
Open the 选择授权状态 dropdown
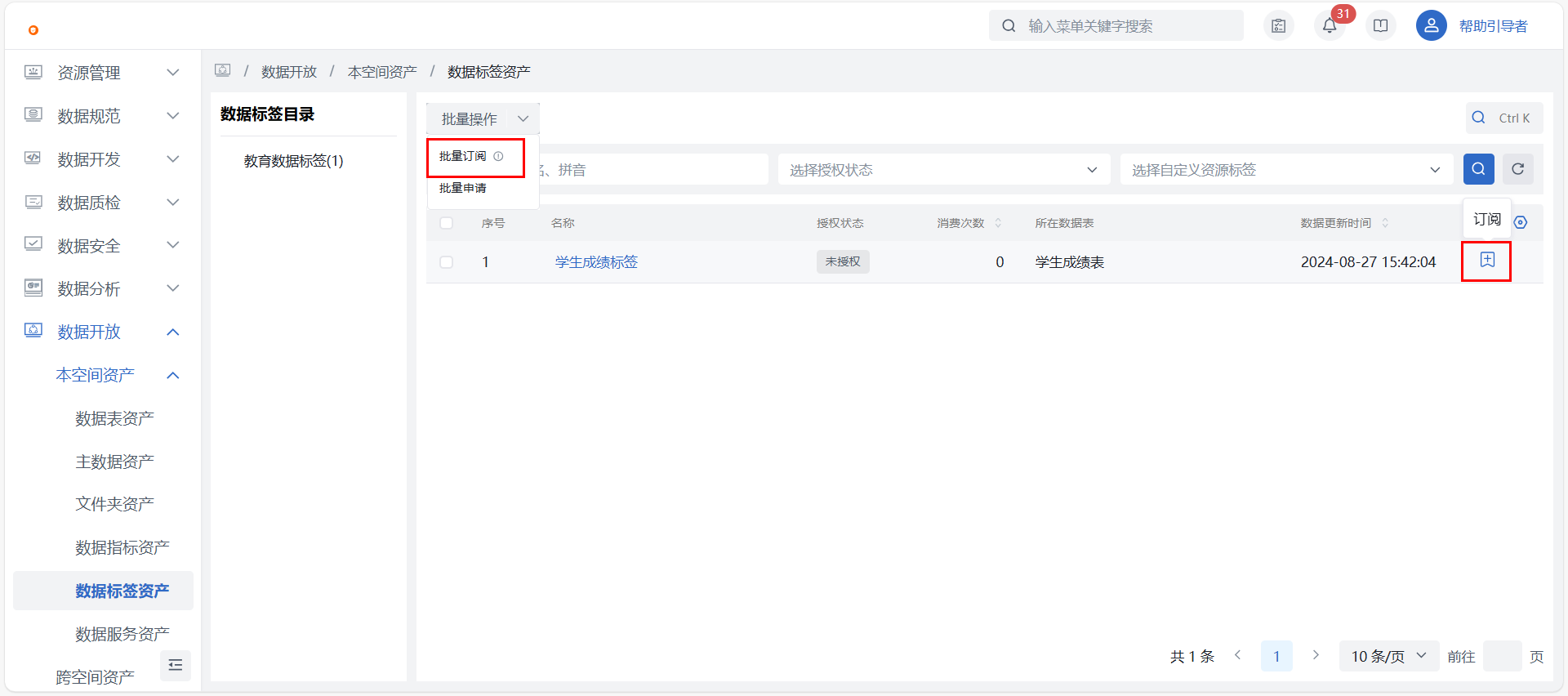pos(944,169)
